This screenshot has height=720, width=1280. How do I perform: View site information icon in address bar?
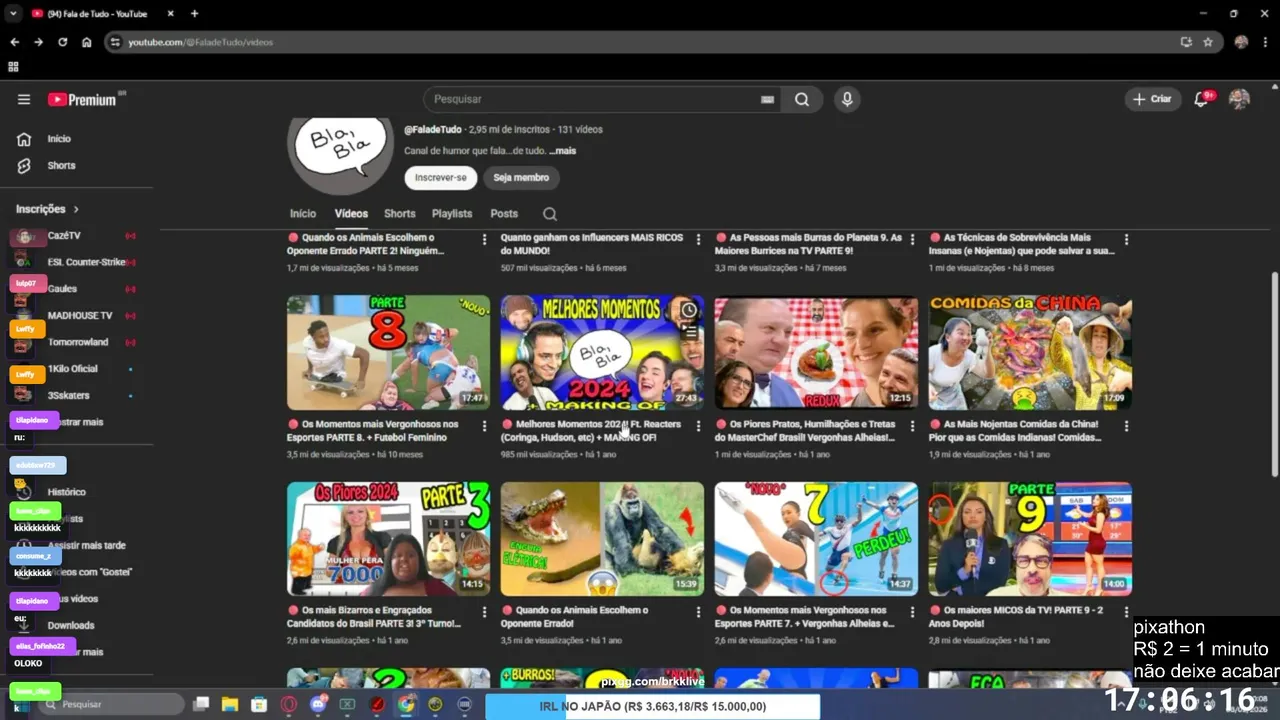(115, 42)
